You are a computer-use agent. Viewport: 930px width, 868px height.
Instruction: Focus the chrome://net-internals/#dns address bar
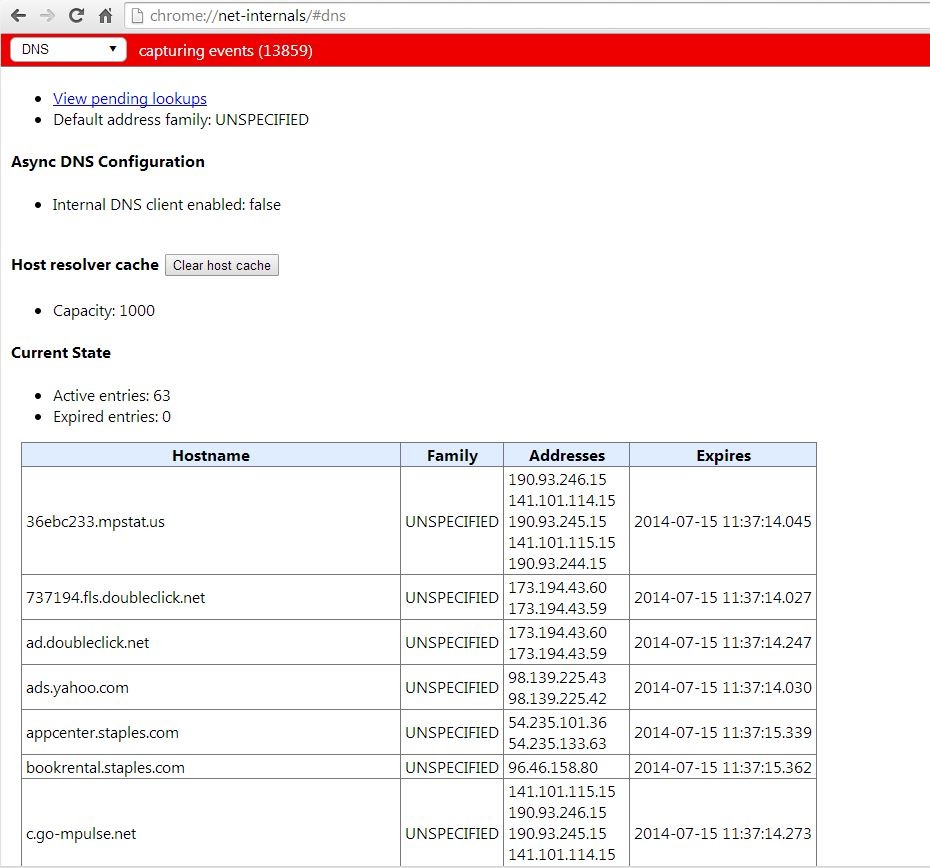528,15
